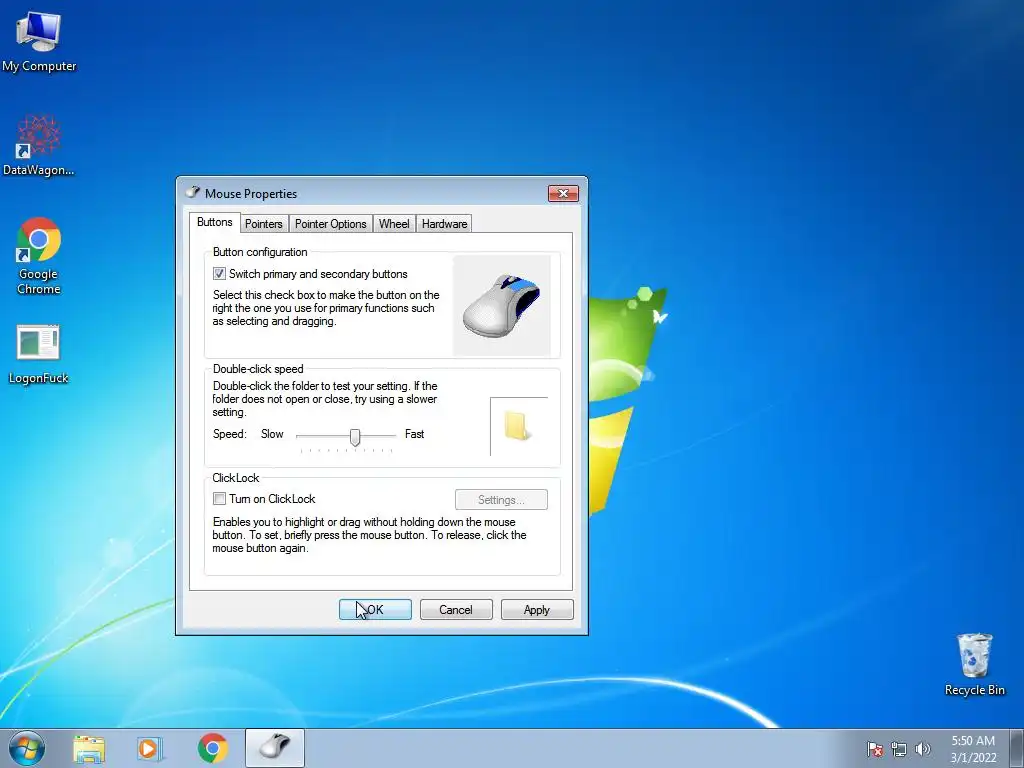Click the Apply button
Screen dimensions: 1024x768
537,609
